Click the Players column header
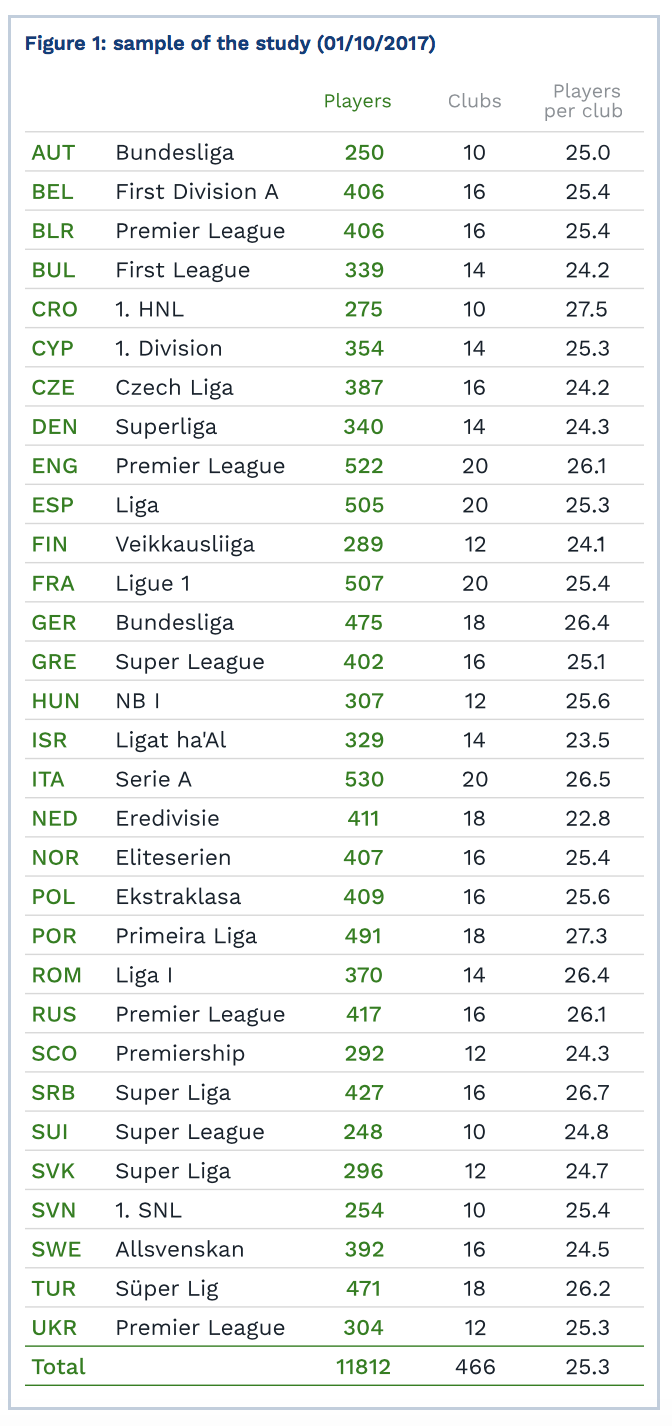 coord(357,101)
